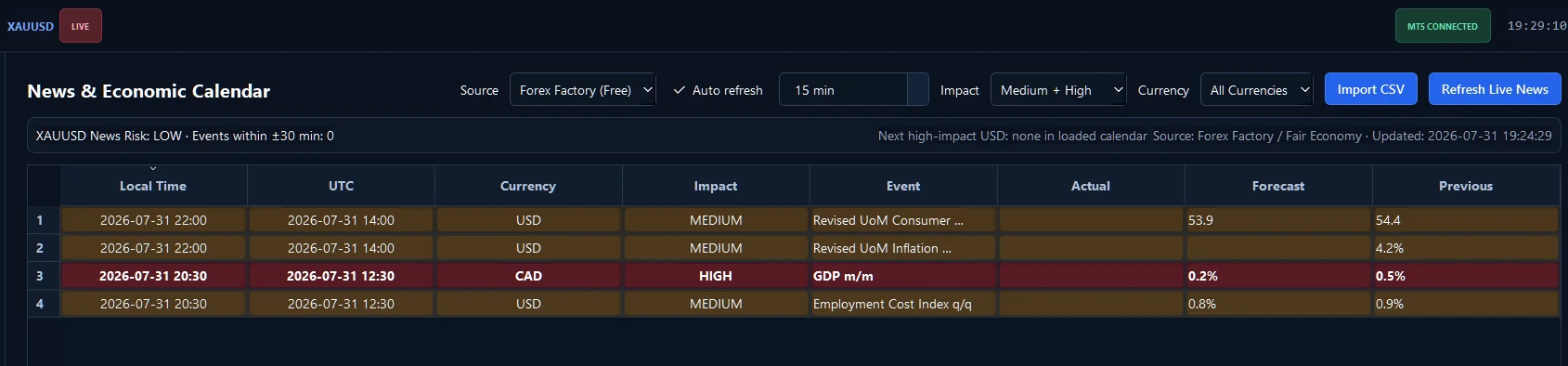Click the Import CSV button
Screen dimensions: 1568x366
(1371, 89)
